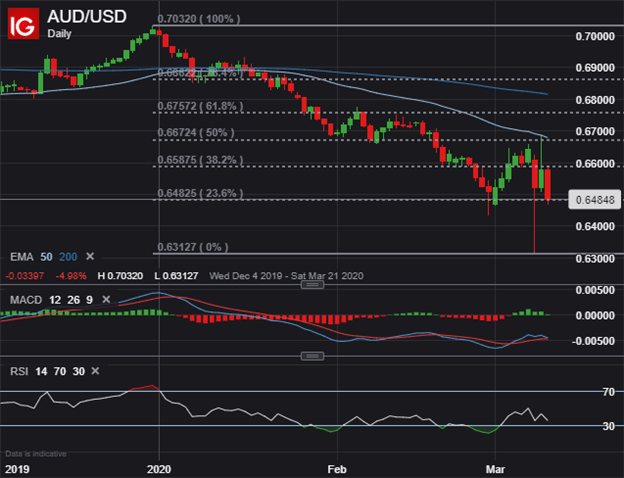Click the MACD -0.00500 axis label
The height and width of the screenshot is (478, 624).
point(593,341)
